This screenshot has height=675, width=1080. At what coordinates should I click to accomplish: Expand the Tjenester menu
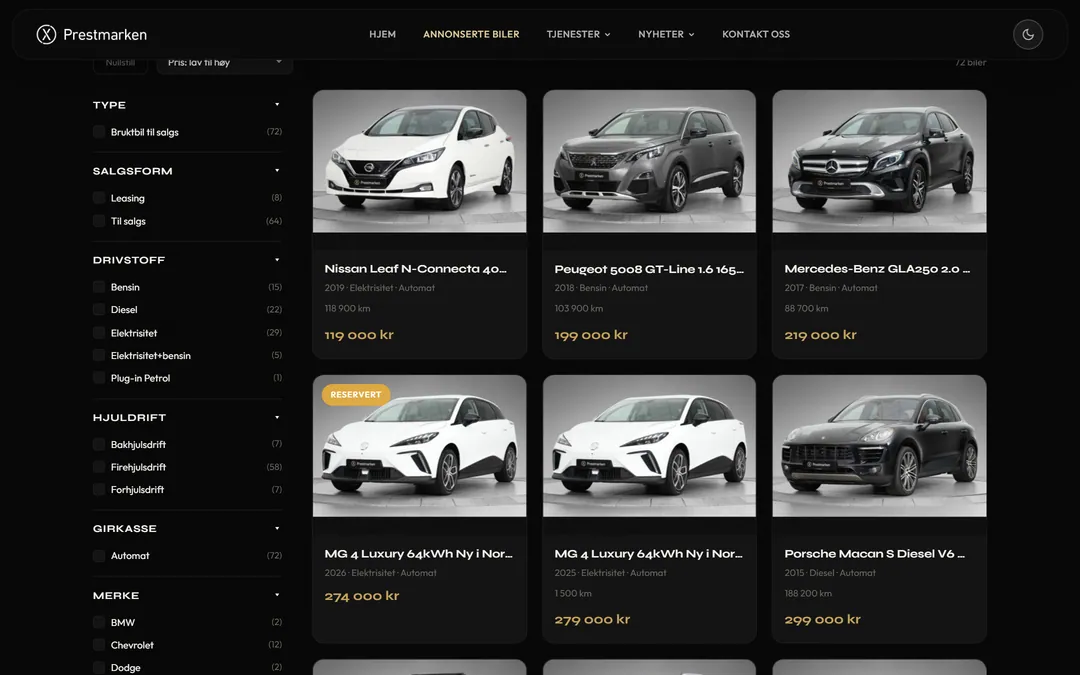coord(579,34)
